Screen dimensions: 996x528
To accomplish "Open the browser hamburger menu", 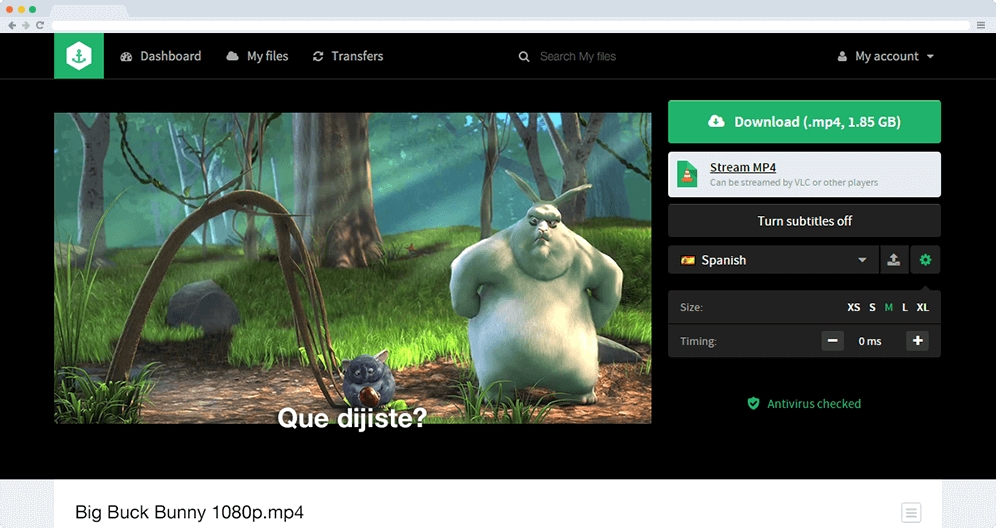I will 981,25.
